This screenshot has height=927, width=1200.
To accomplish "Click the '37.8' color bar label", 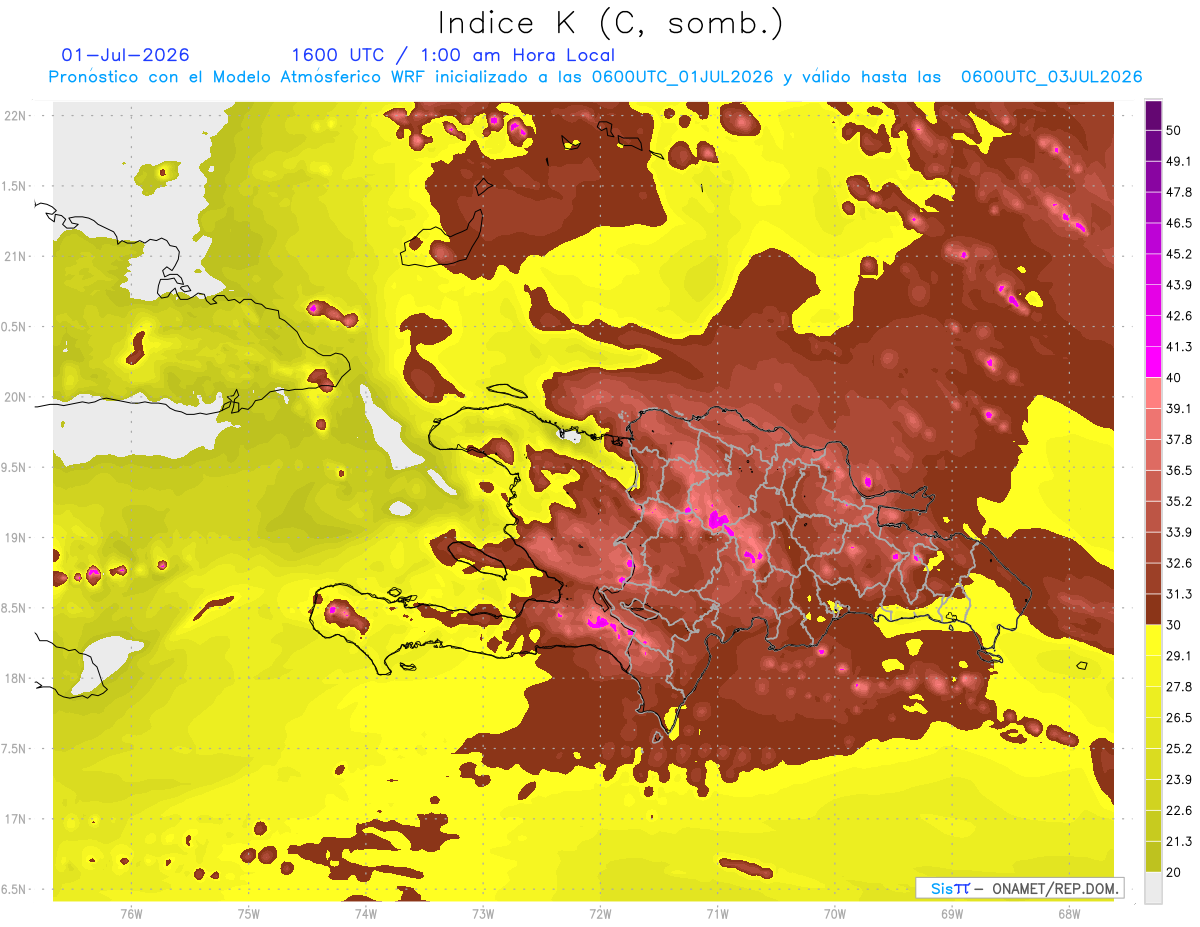I will [1179, 440].
